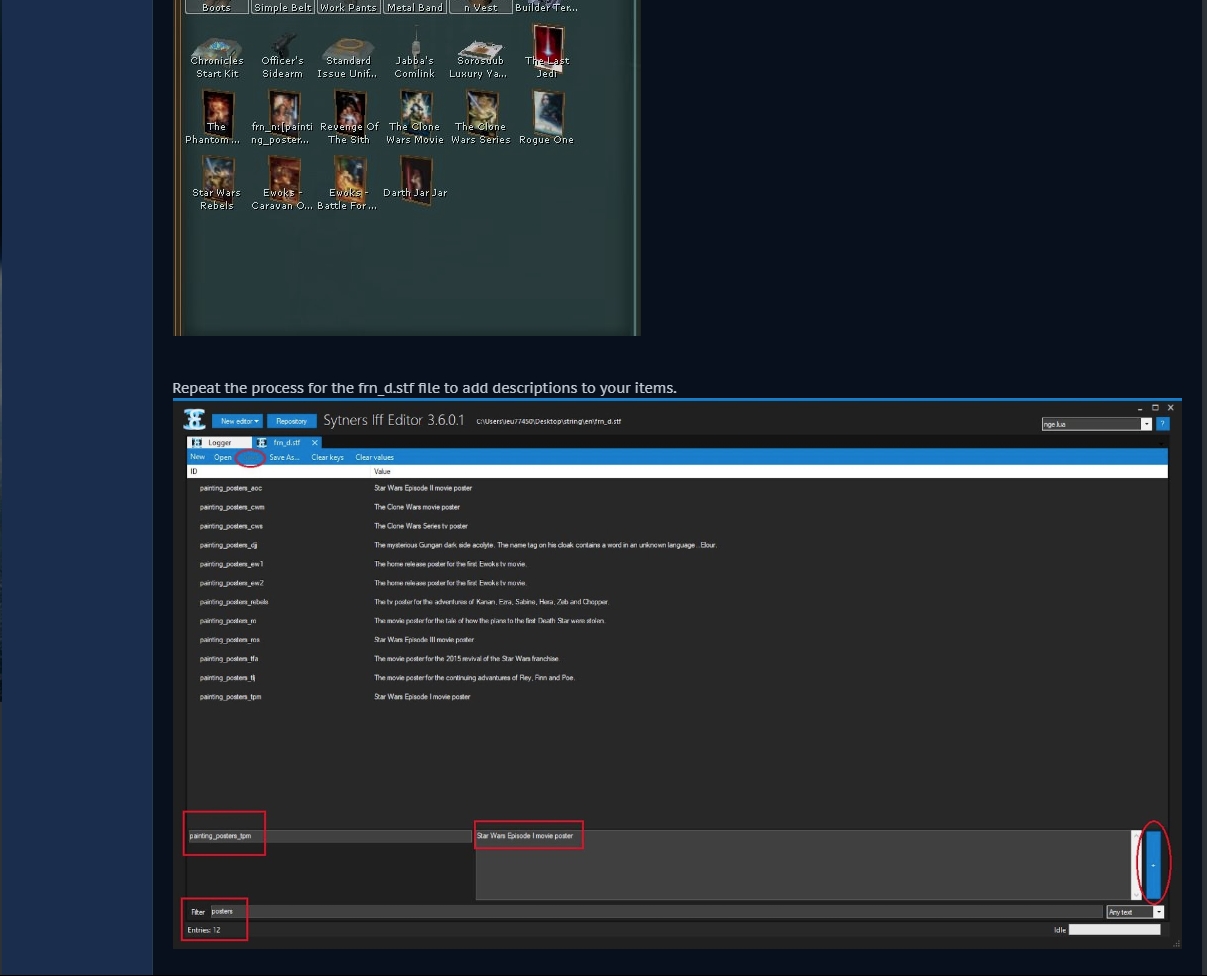Minimize the Iff Editor window

point(1141,408)
